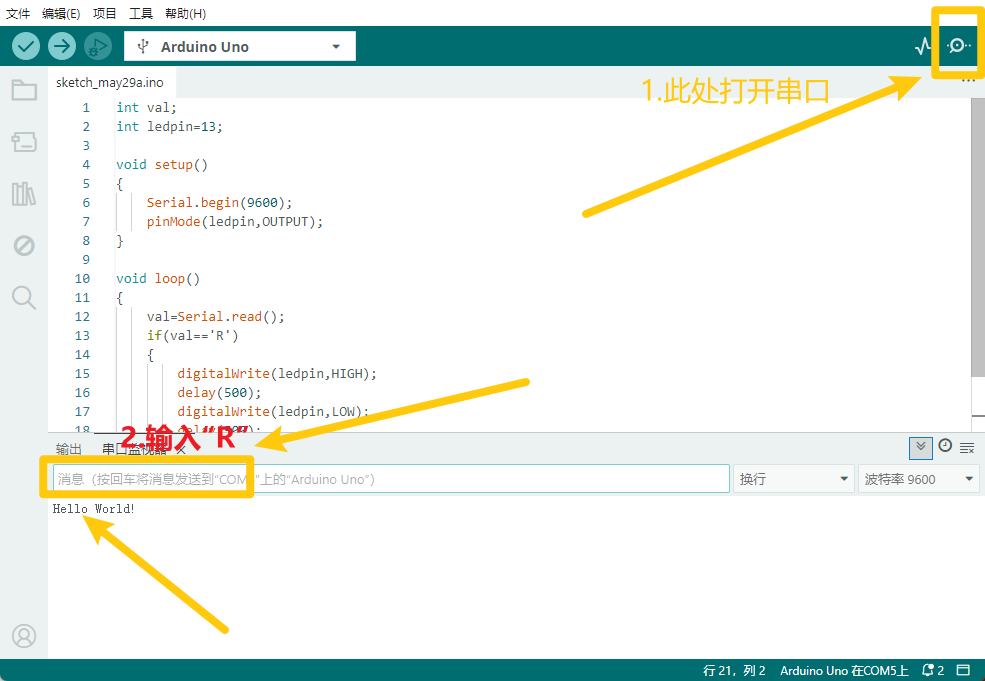Image resolution: width=985 pixels, height=681 pixels.
Task: Open the Debug sidebar panel icon
Action: [x=24, y=245]
